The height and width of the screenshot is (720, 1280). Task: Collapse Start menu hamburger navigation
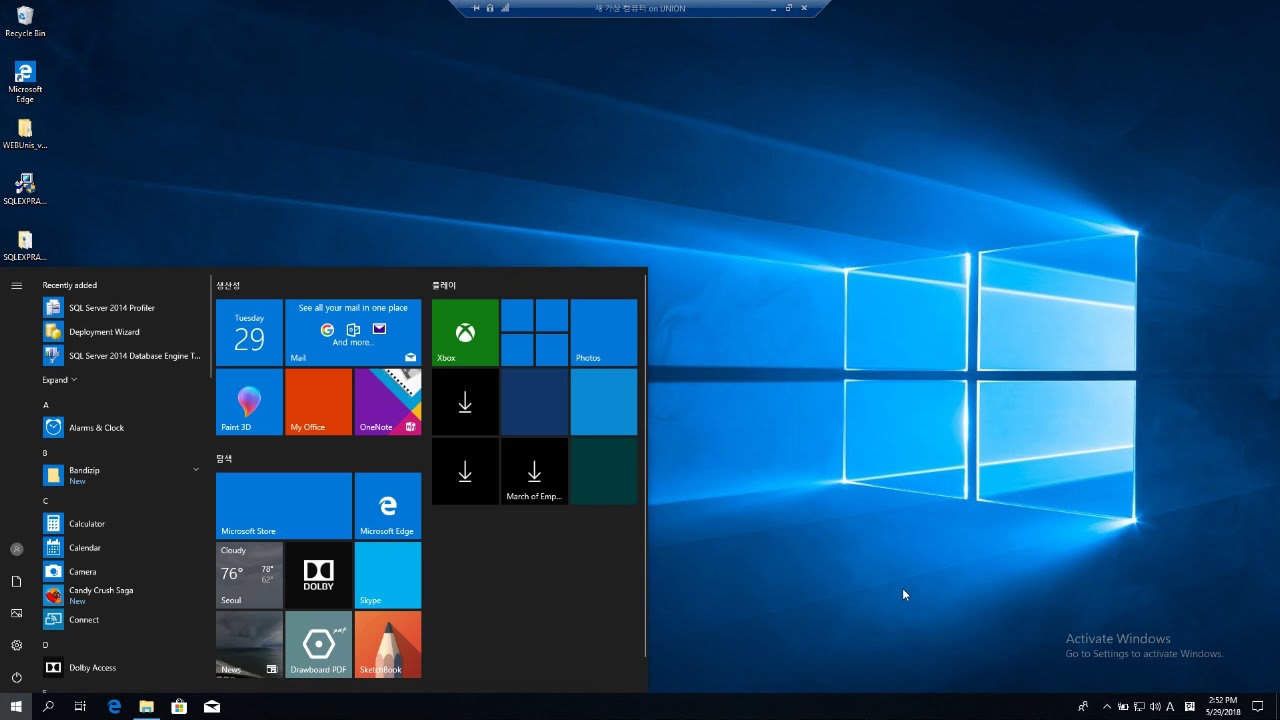pyautogui.click(x=16, y=286)
